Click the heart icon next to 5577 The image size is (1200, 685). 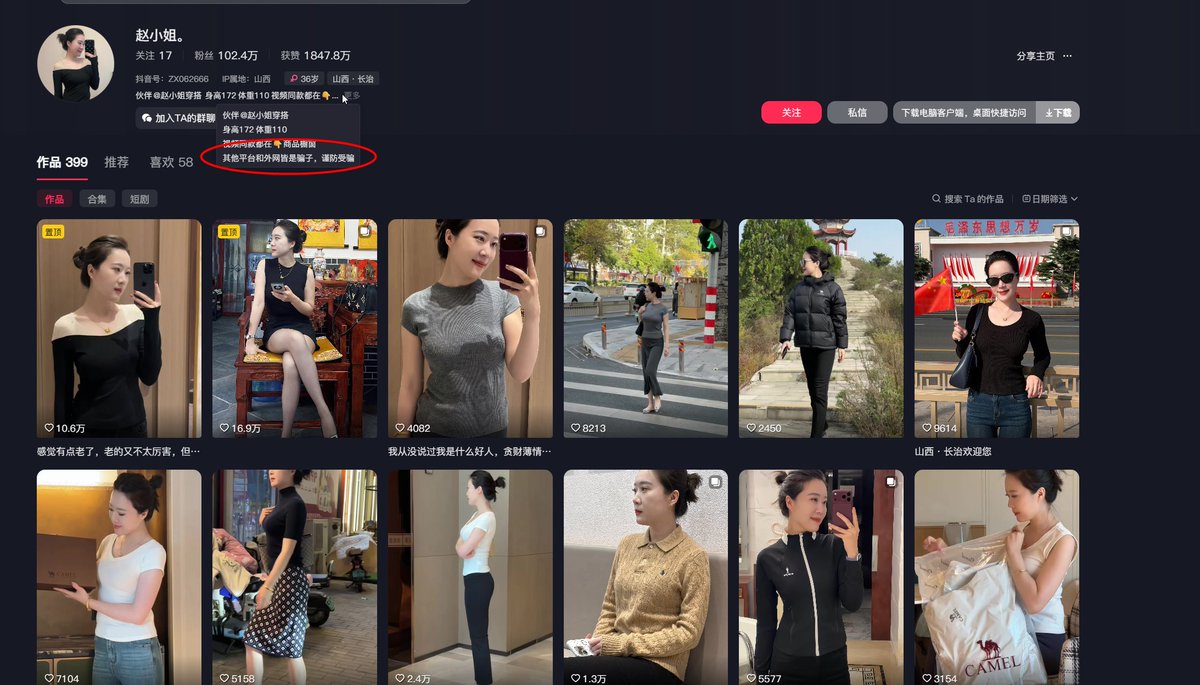point(751,678)
